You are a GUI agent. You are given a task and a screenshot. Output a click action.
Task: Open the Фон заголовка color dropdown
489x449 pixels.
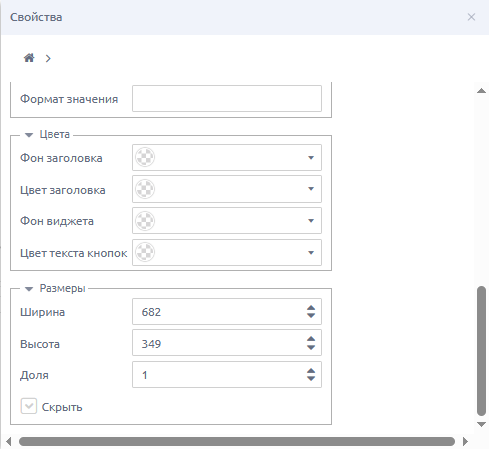[x=311, y=158]
